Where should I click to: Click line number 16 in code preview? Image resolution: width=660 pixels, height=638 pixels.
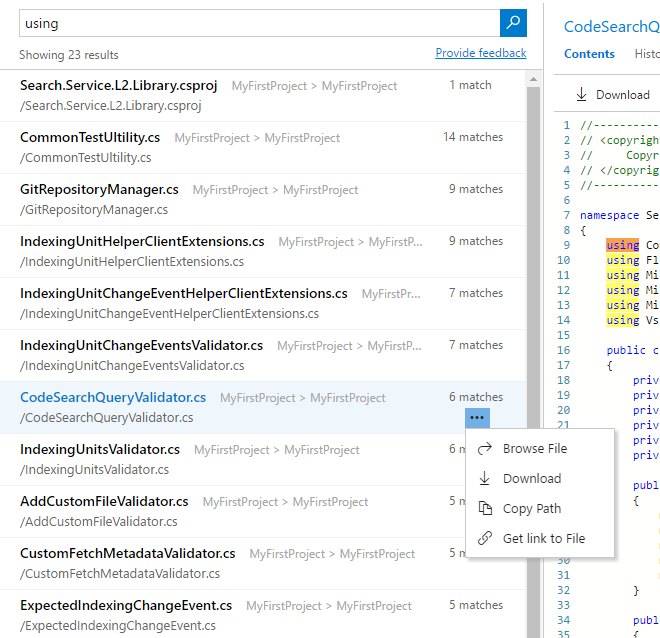pyautogui.click(x=563, y=350)
